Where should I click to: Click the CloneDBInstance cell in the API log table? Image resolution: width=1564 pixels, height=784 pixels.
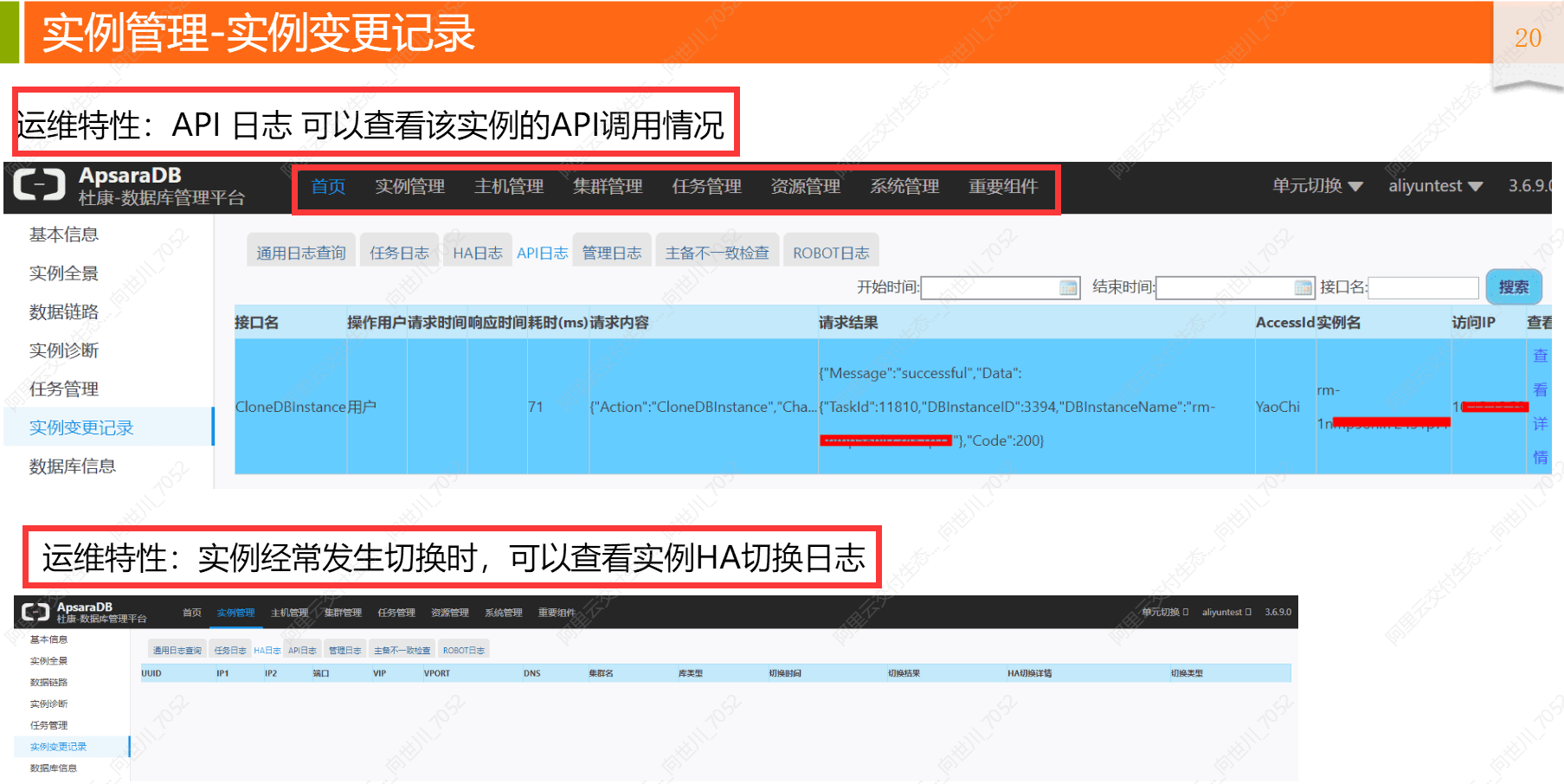pyautogui.click(x=291, y=406)
